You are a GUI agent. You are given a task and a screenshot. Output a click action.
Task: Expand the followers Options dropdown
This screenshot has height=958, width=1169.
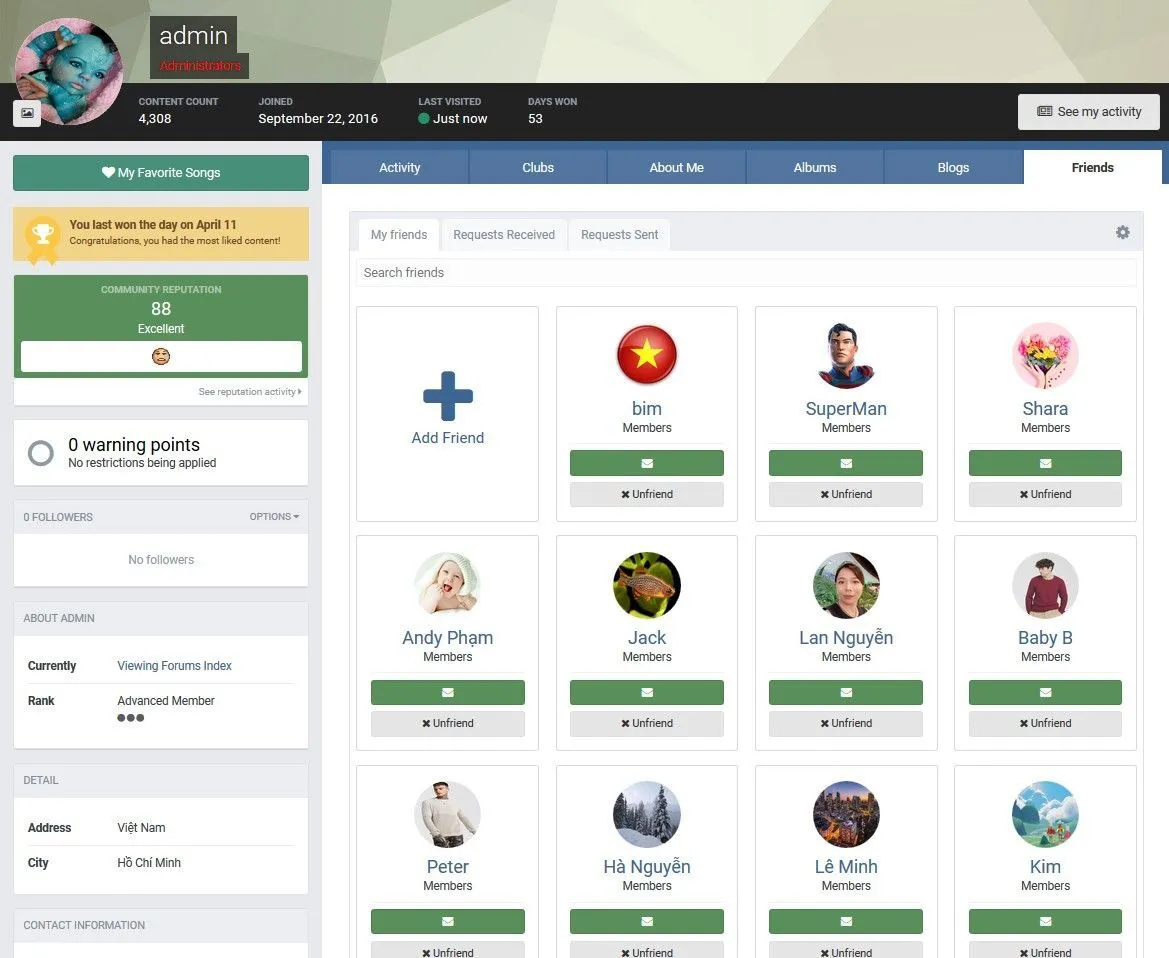click(x=273, y=517)
